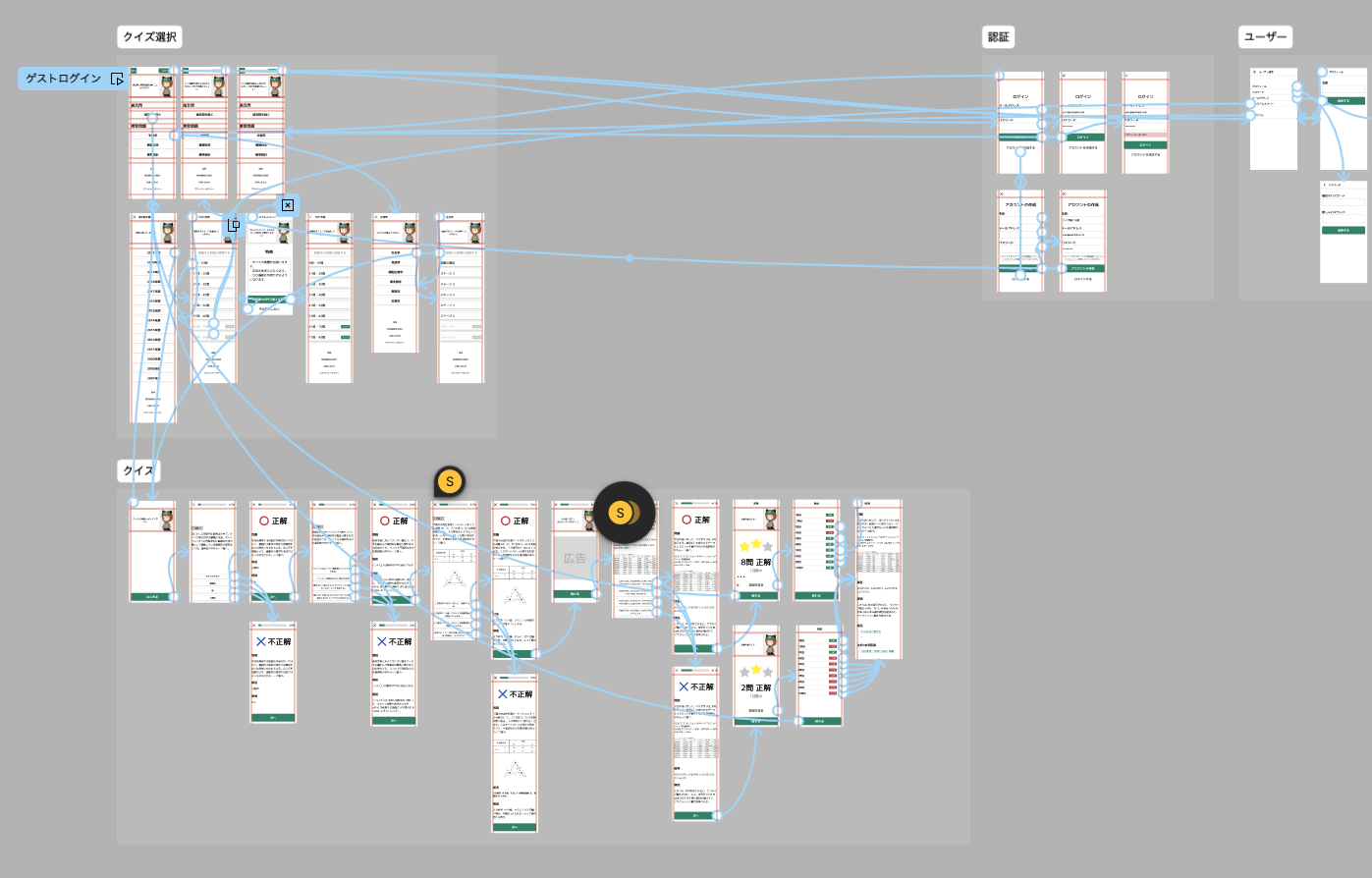
Task: Click the large blue X on tall 不正解 frame
Action: point(502,694)
